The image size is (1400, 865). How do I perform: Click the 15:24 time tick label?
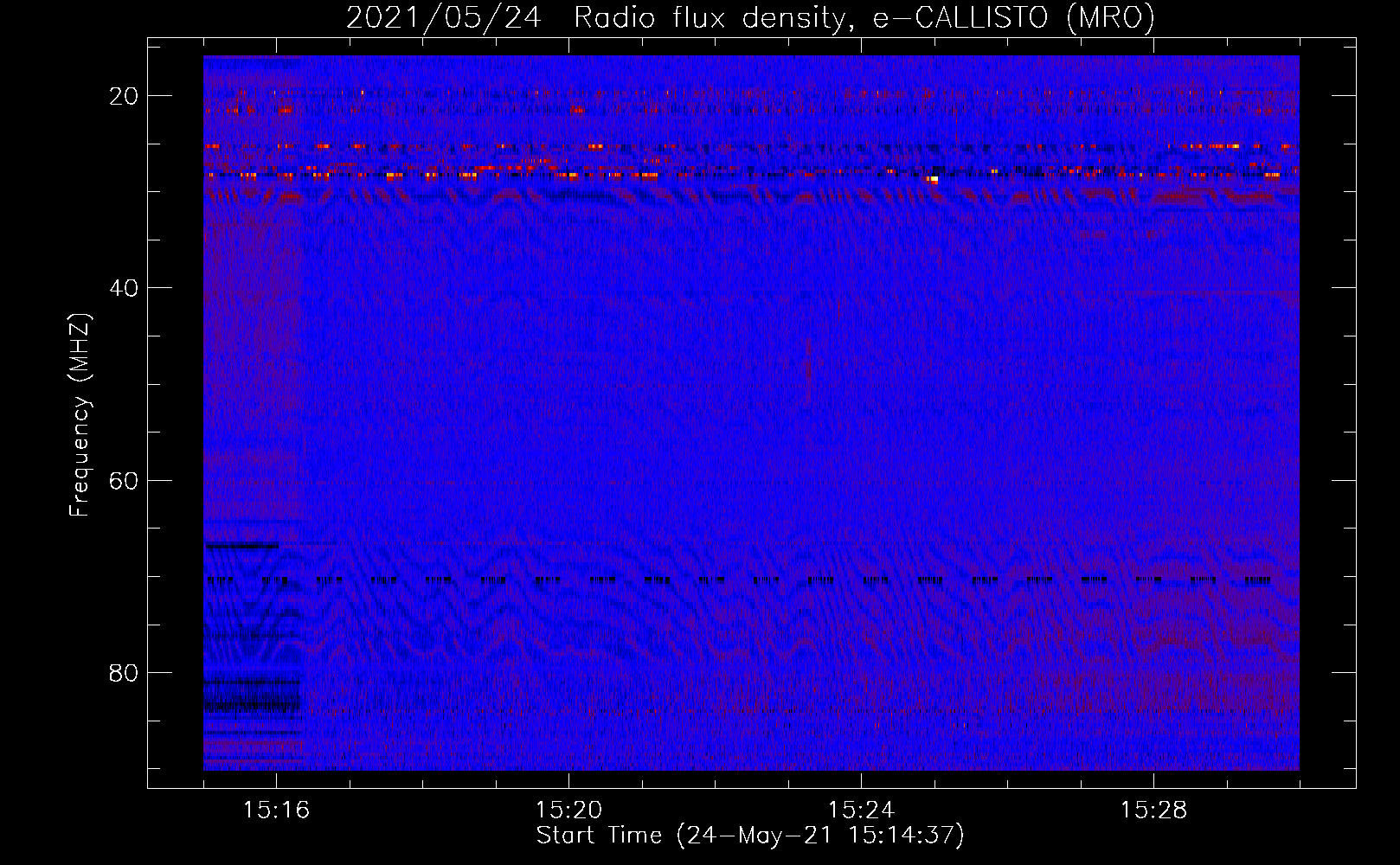click(x=861, y=810)
